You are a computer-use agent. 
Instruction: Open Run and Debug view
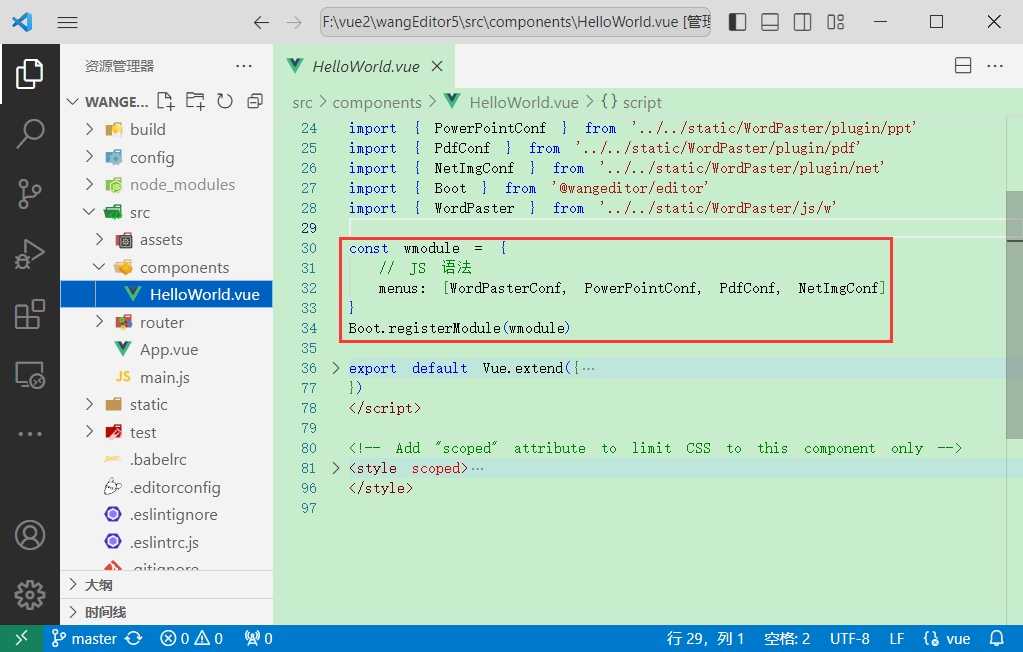click(30, 255)
